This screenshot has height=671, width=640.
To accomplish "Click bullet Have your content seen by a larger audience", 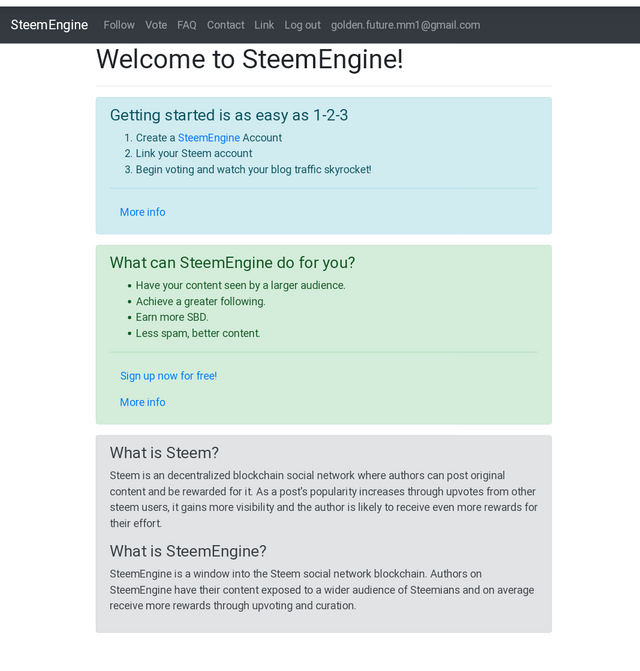I will (240, 285).
